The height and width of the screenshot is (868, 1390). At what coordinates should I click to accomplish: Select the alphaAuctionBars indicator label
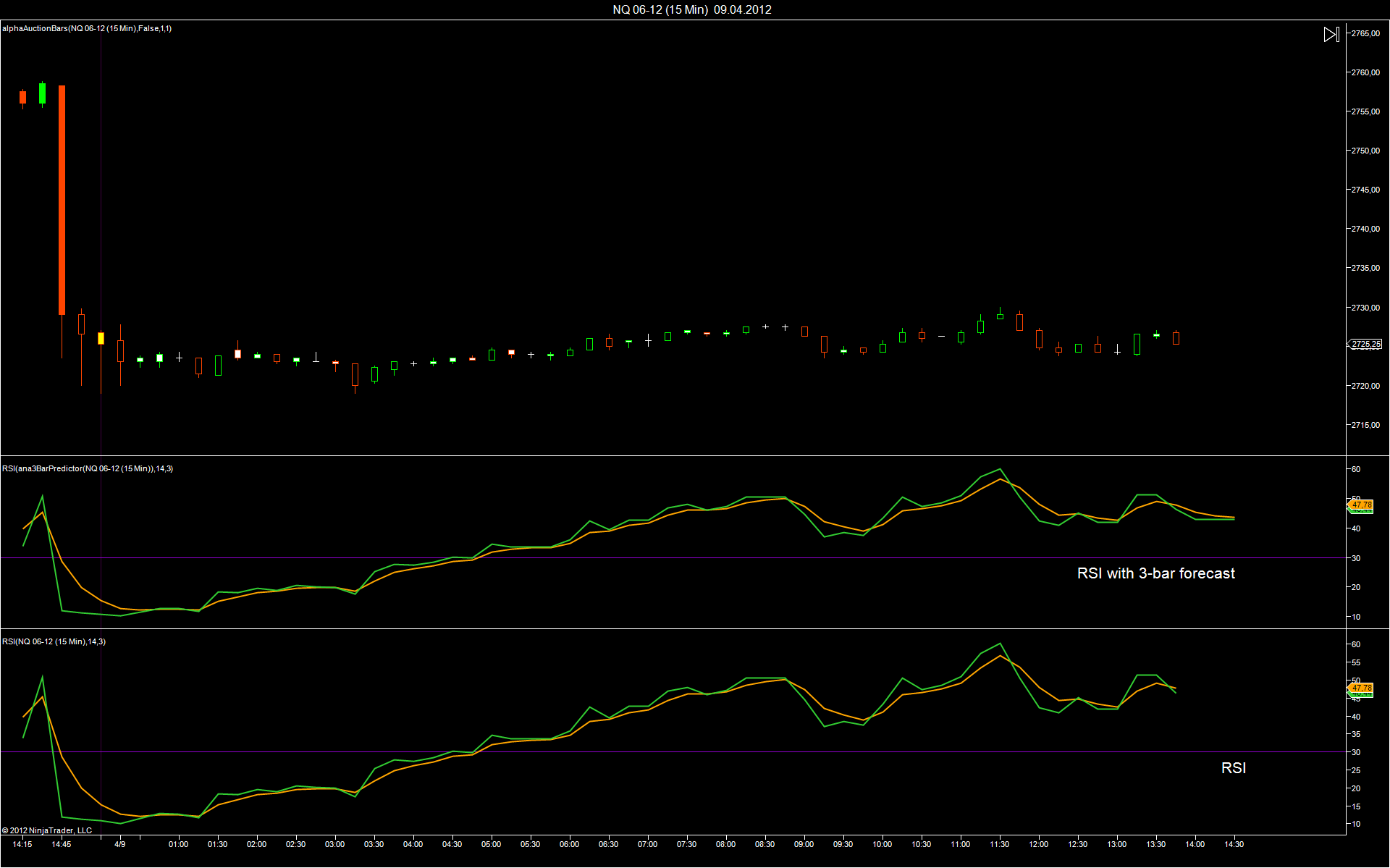(x=87, y=28)
